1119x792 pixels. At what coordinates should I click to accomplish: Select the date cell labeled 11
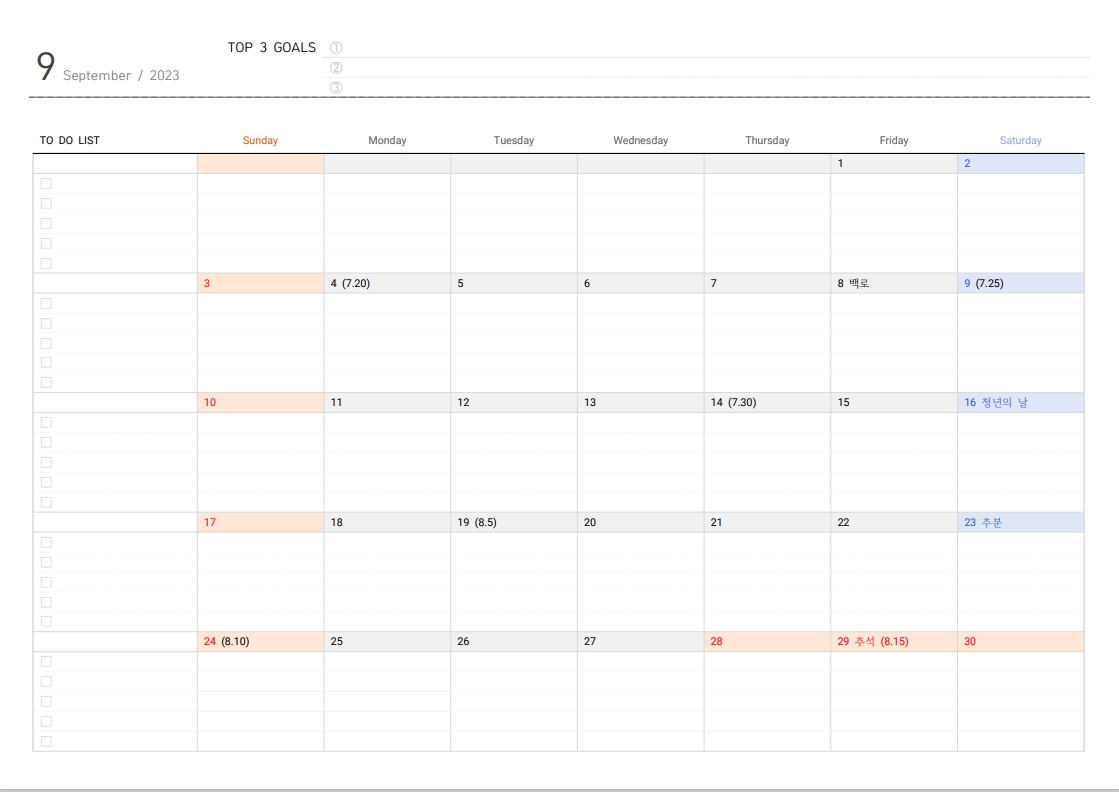tap(388, 402)
